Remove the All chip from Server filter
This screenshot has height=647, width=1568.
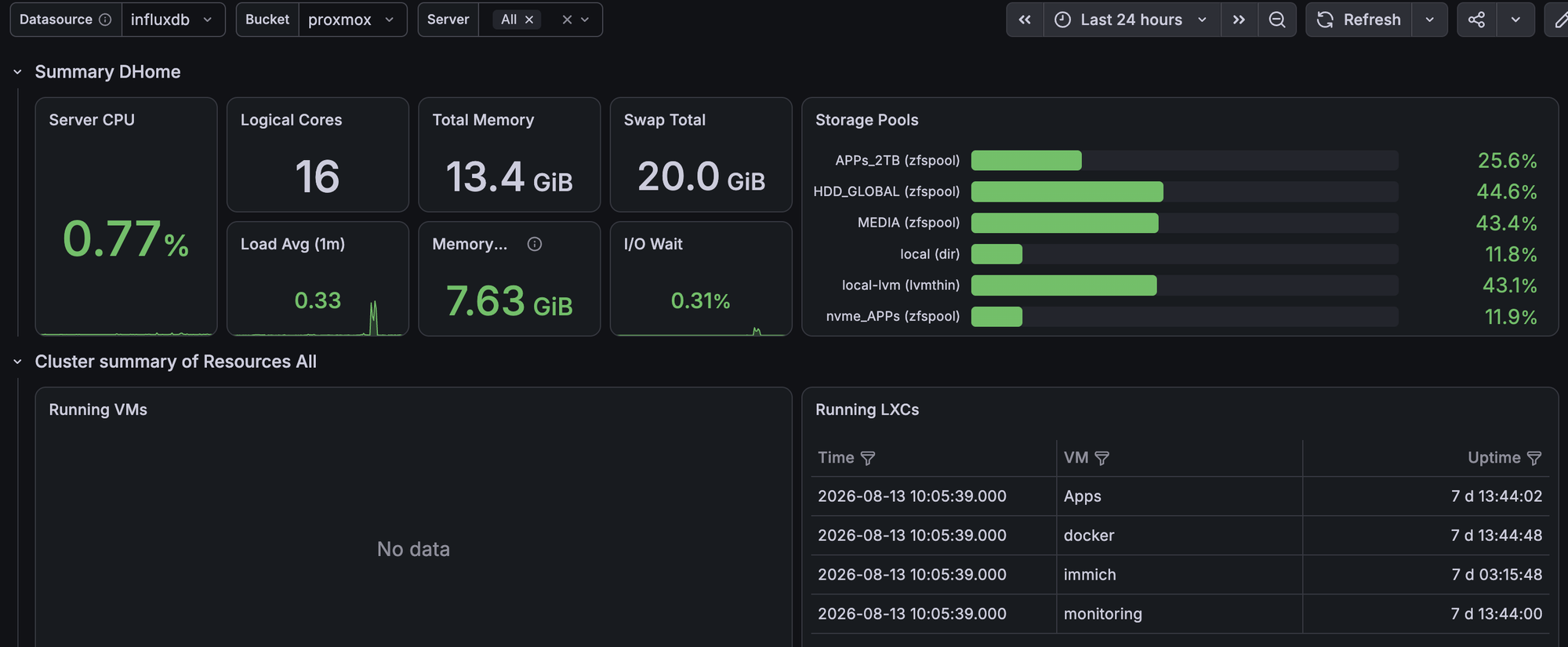[529, 20]
